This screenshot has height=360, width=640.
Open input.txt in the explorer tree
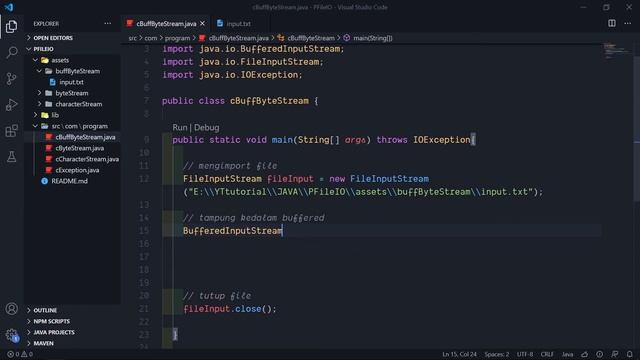tap(71, 82)
